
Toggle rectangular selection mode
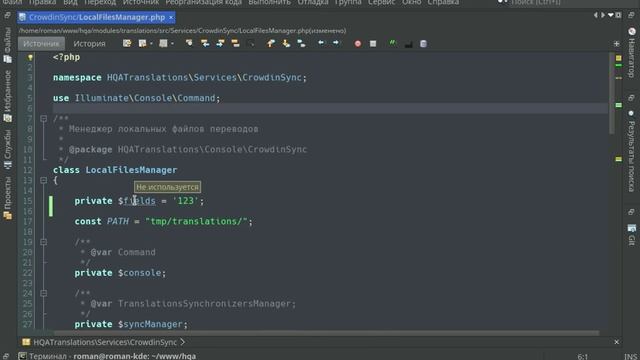click(251, 43)
